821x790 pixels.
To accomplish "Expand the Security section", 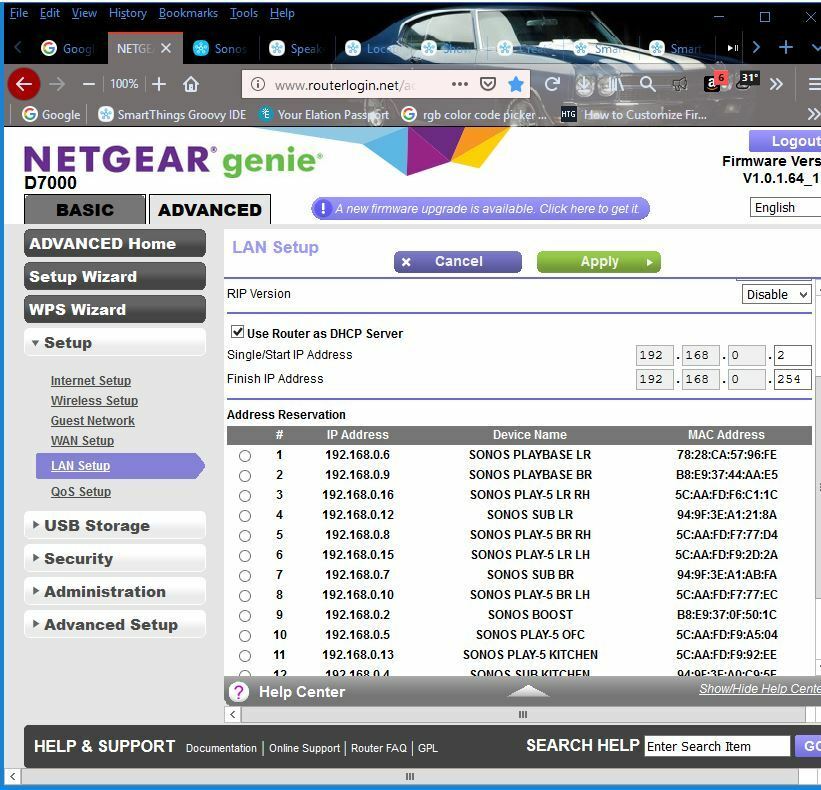I will tap(115, 558).
